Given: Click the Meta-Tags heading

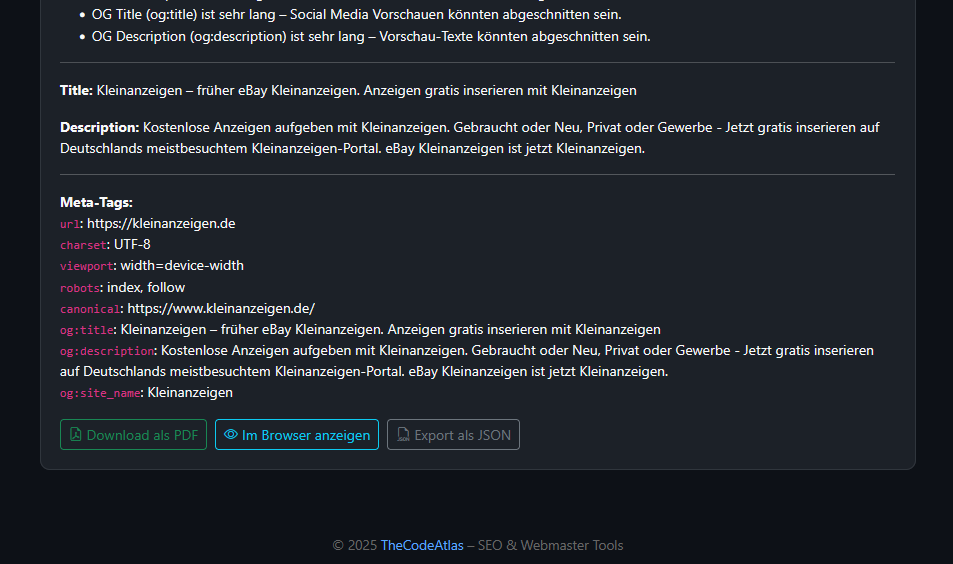Looking at the screenshot, I should click(x=96, y=202).
